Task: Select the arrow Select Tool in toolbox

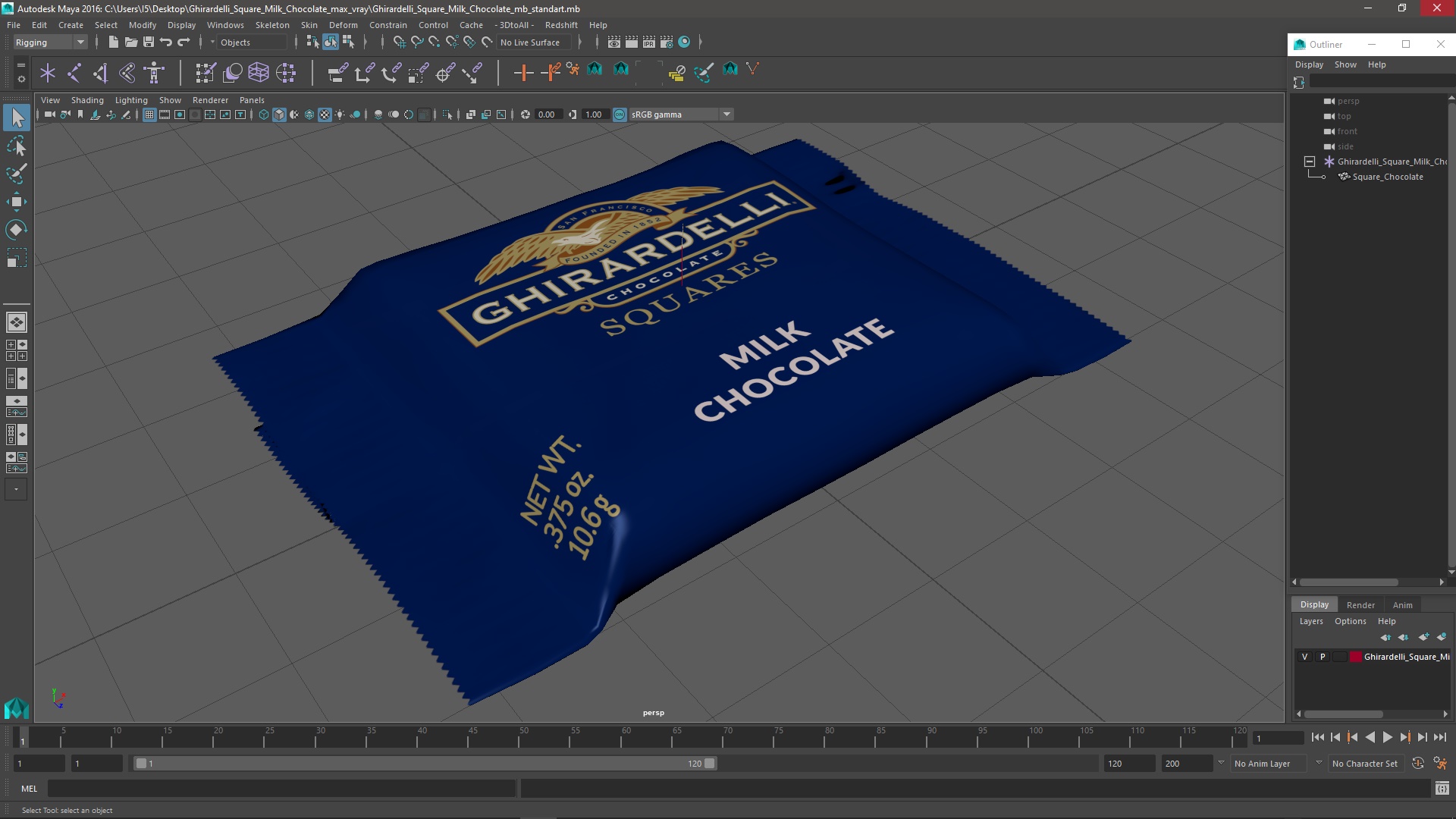Action: [17, 118]
